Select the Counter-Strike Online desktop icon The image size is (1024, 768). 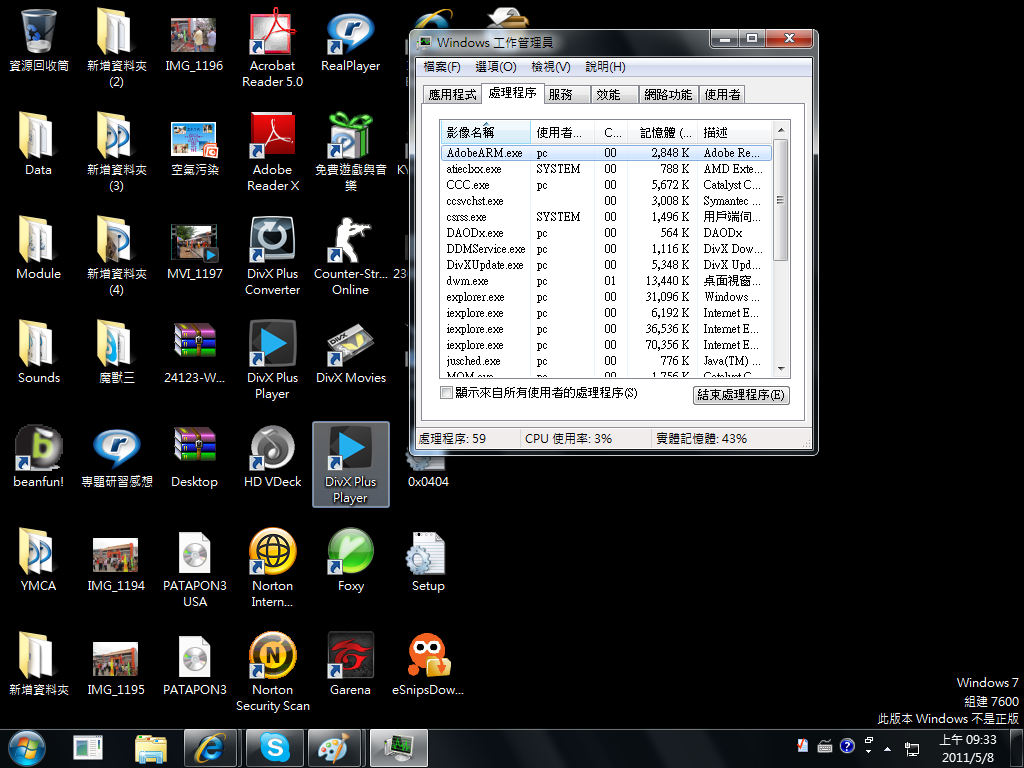[x=350, y=241]
